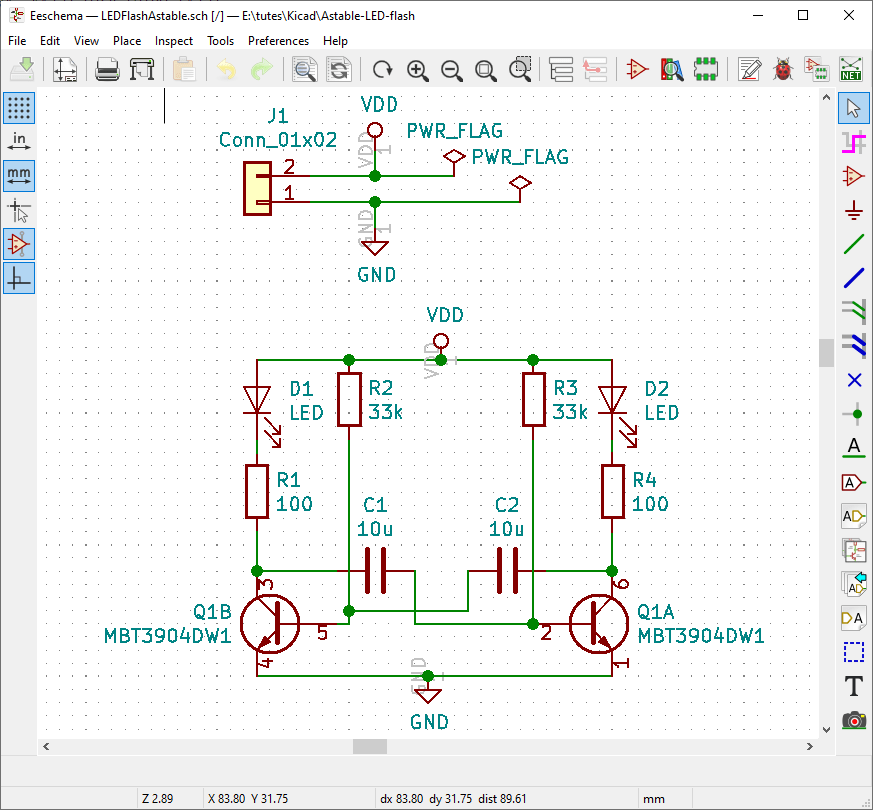The image size is (873, 810).
Task: Select the Place Wire tool
Action: [854, 244]
